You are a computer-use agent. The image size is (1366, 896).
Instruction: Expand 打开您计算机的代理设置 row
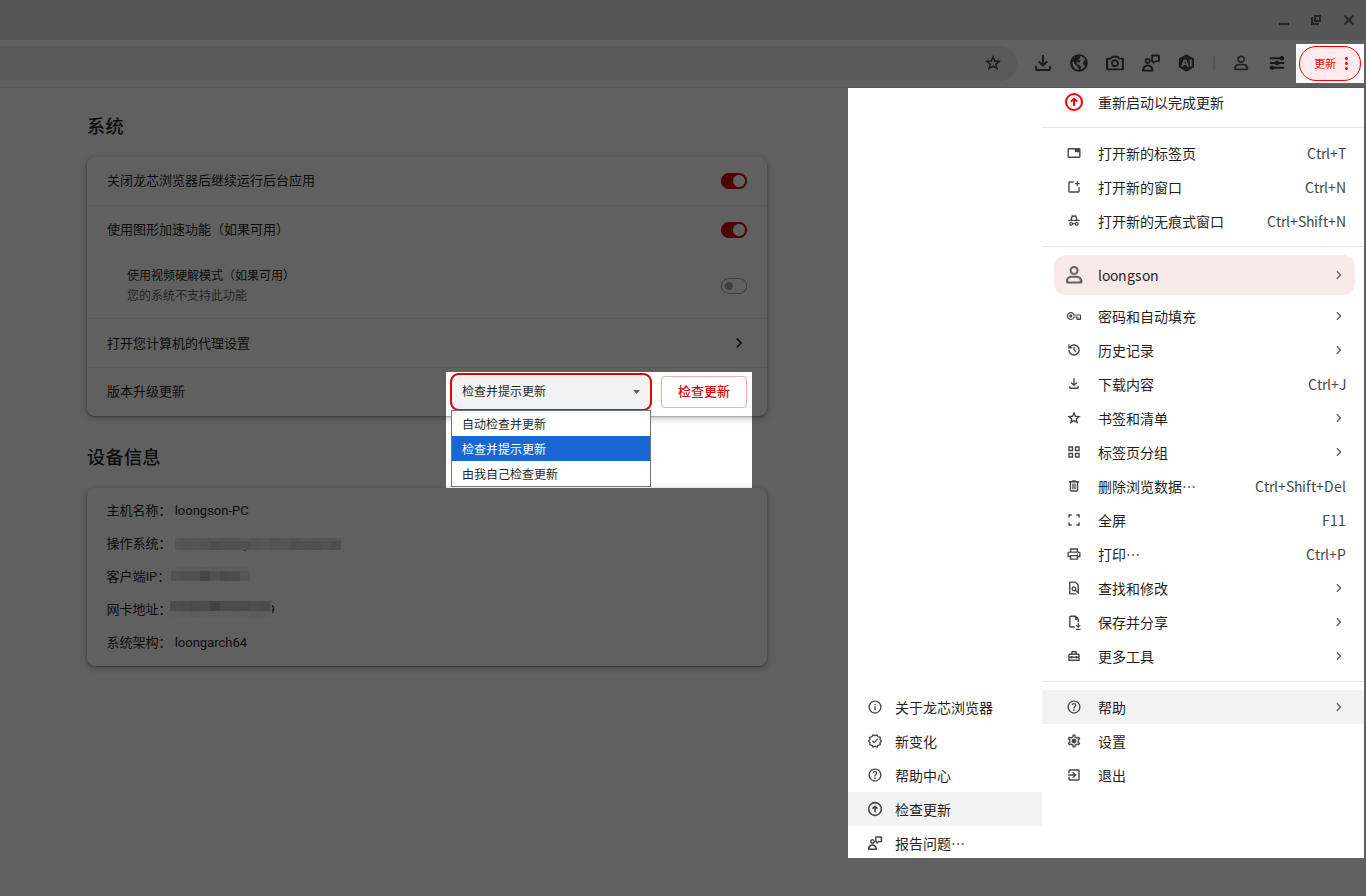click(739, 343)
